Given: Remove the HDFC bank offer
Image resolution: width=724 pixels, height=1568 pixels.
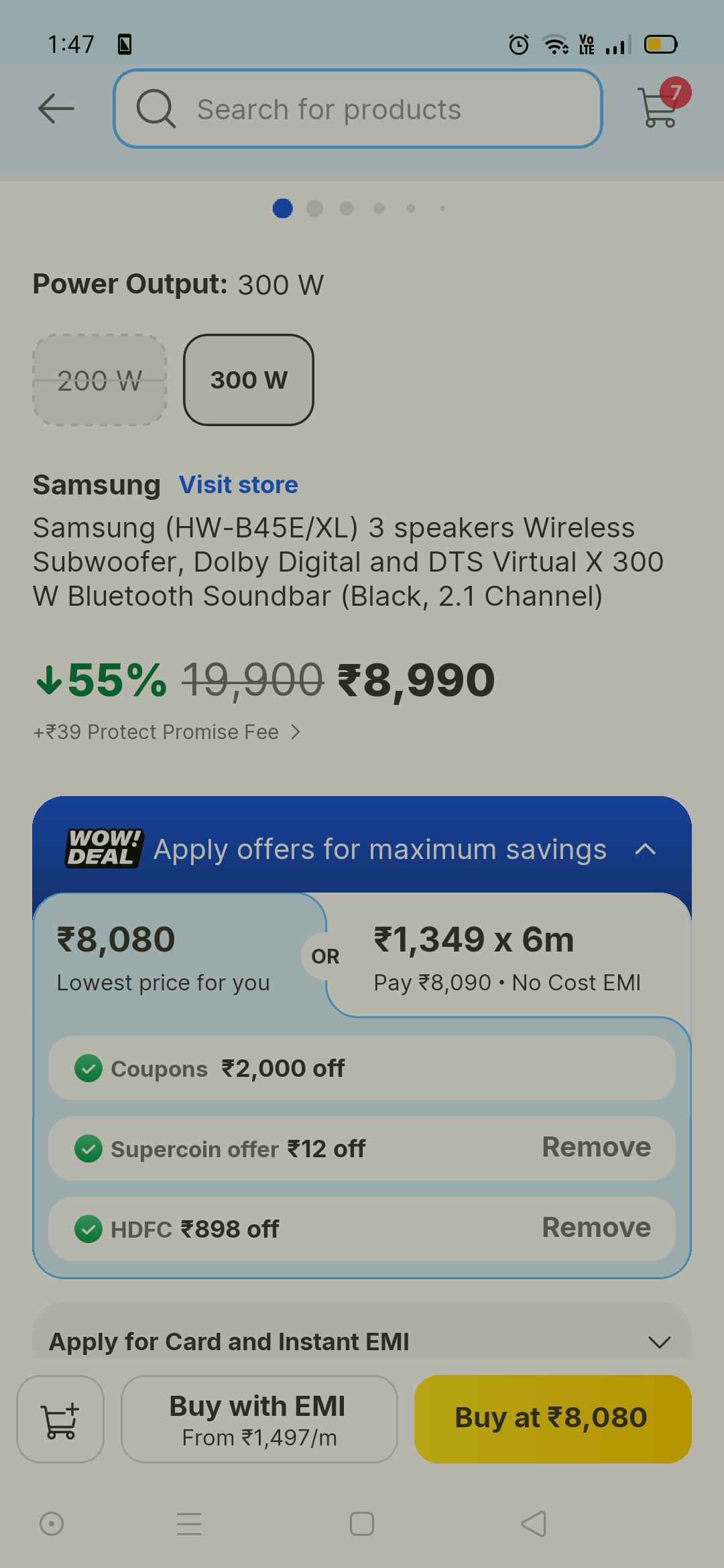Looking at the screenshot, I should coord(596,1228).
